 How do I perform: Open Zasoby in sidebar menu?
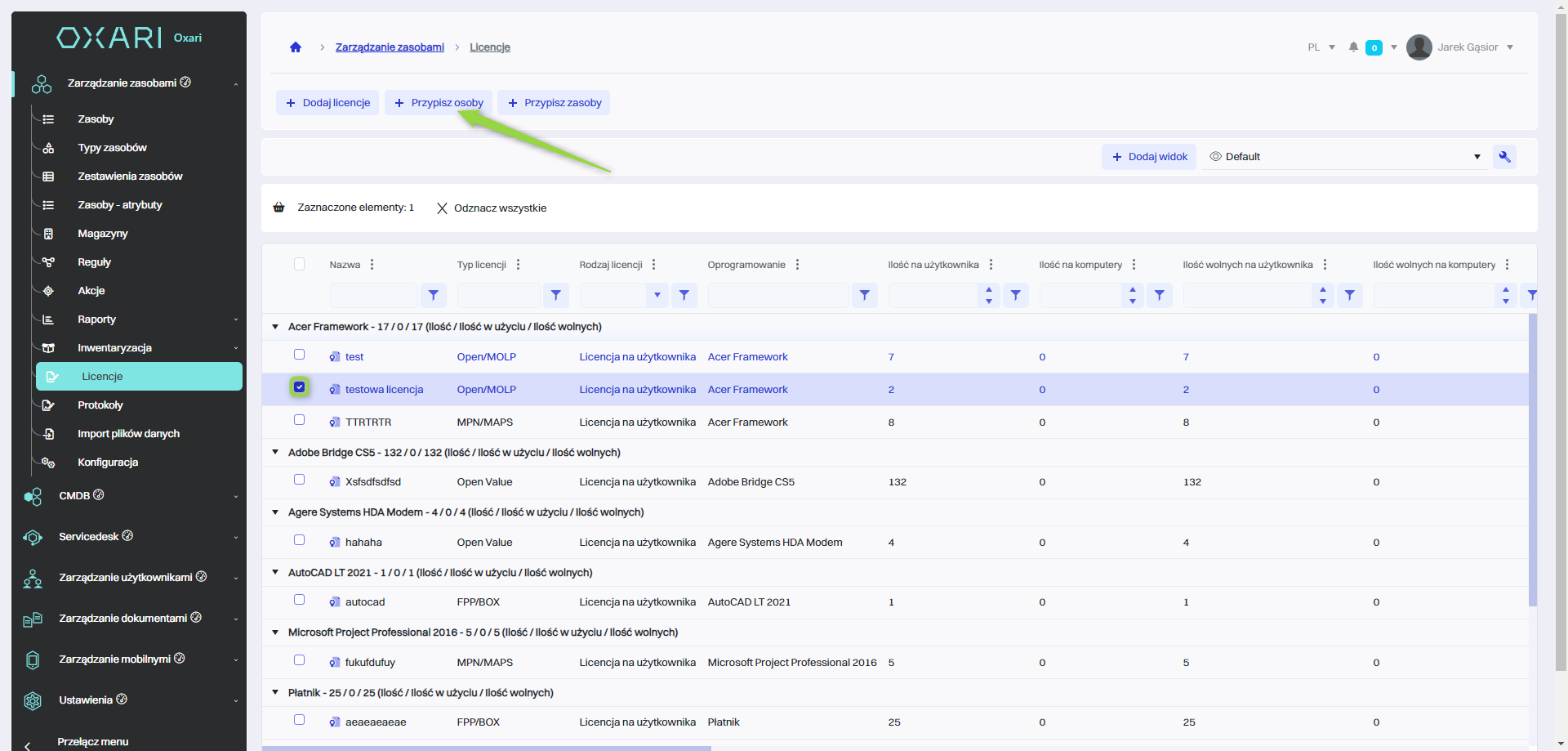pos(96,119)
